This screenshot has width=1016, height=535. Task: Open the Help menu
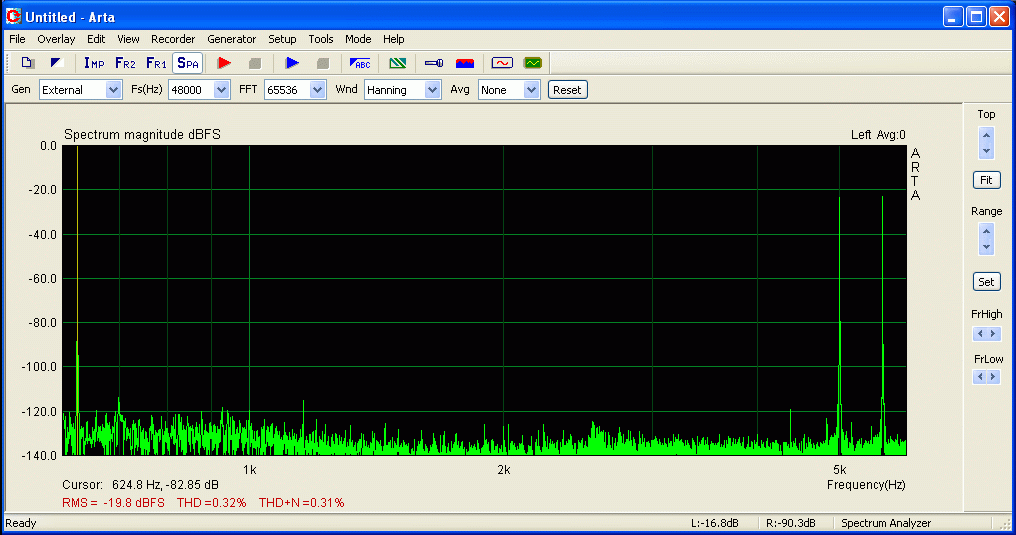click(x=393, y=39)
